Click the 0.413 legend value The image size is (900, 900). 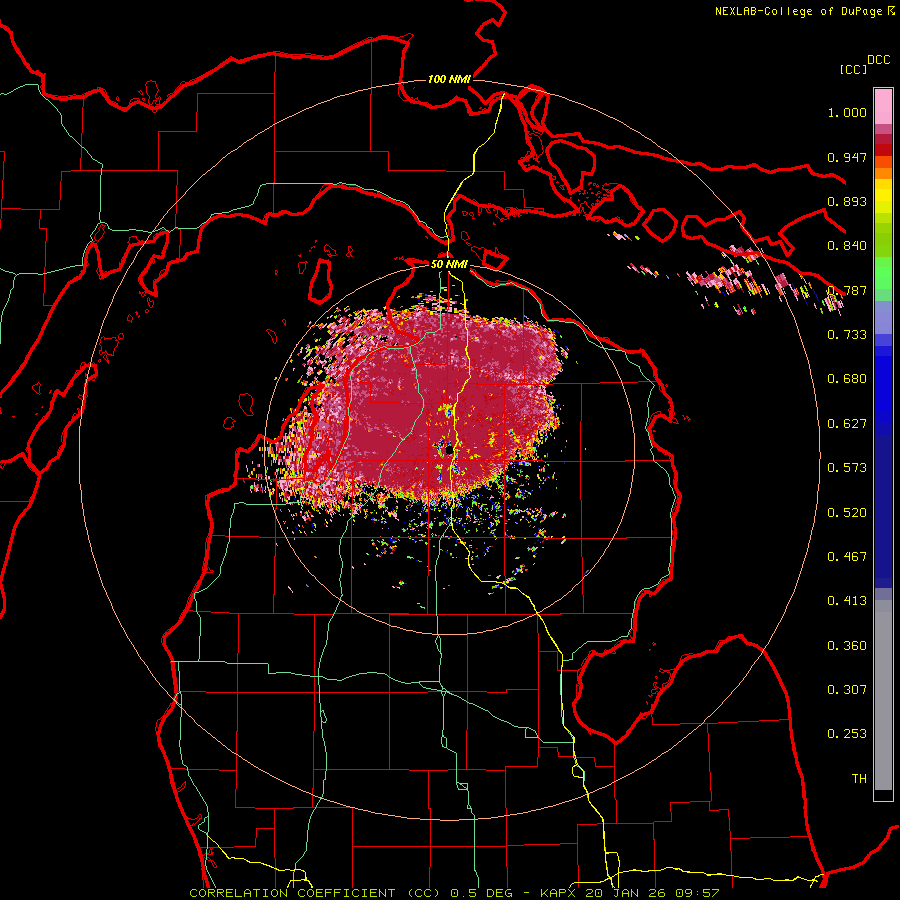847,601
